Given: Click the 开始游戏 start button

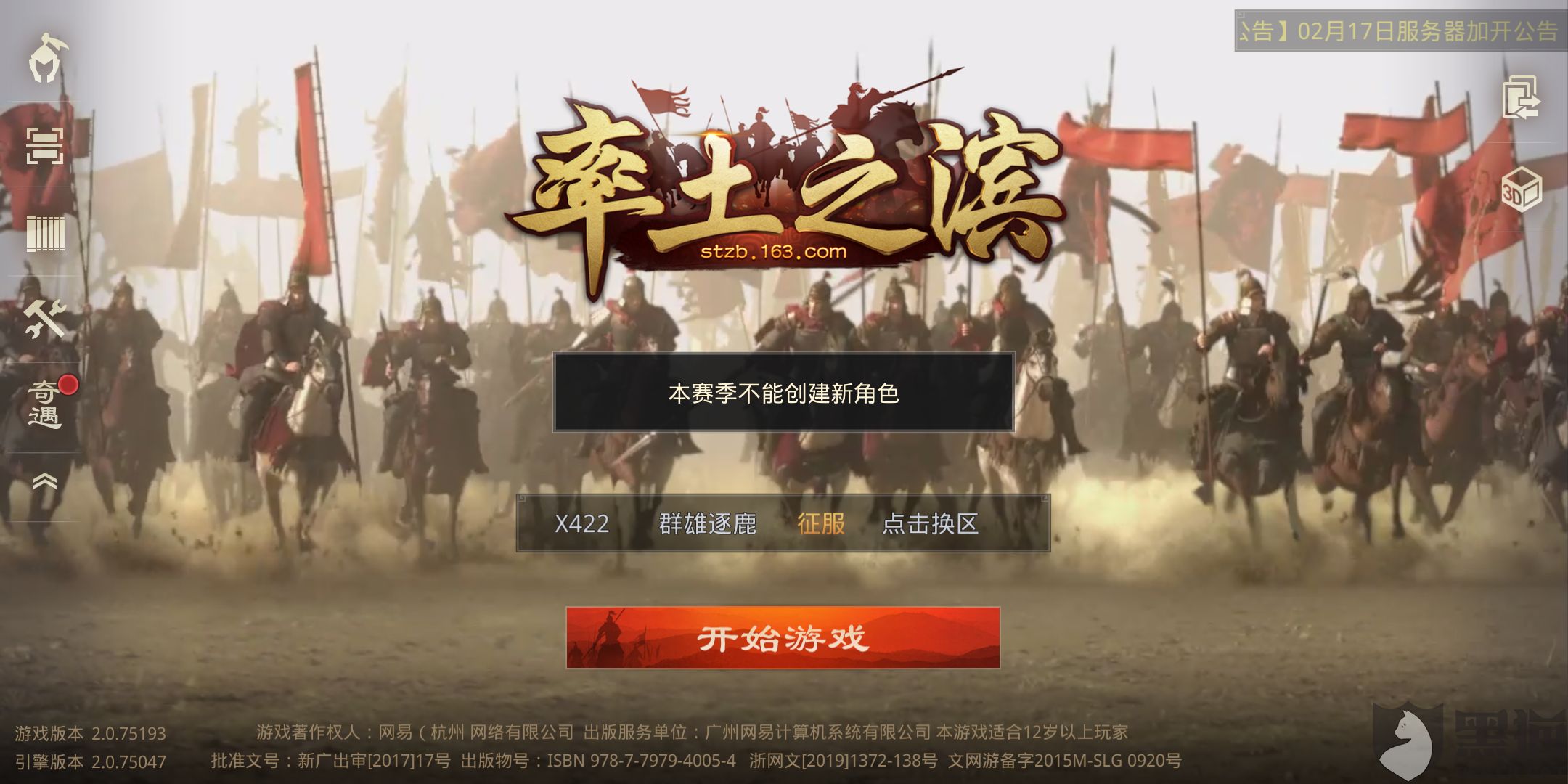Looking at the screenshot, I should (x=783, y=638).
